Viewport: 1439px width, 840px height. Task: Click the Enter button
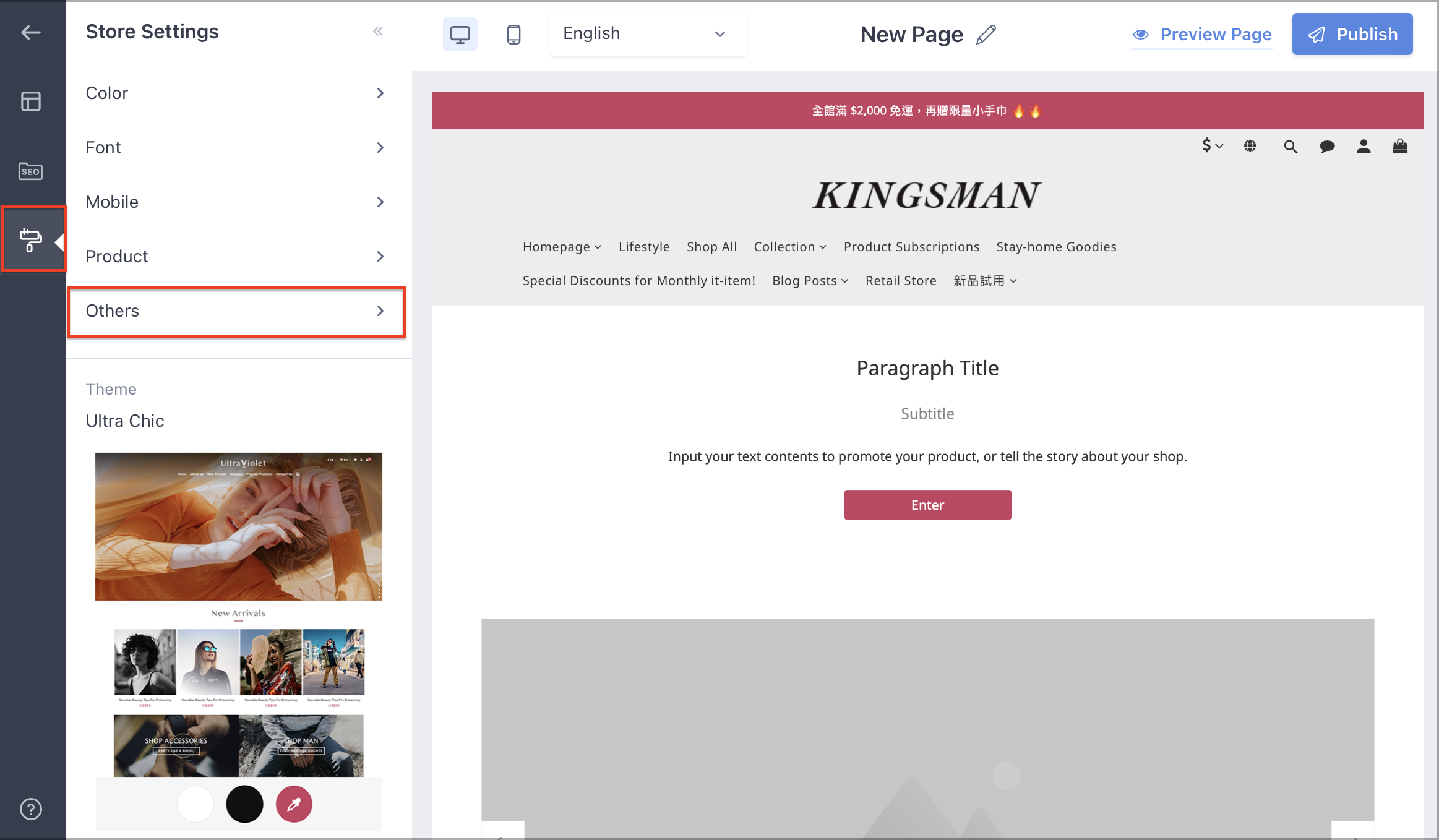927,505
